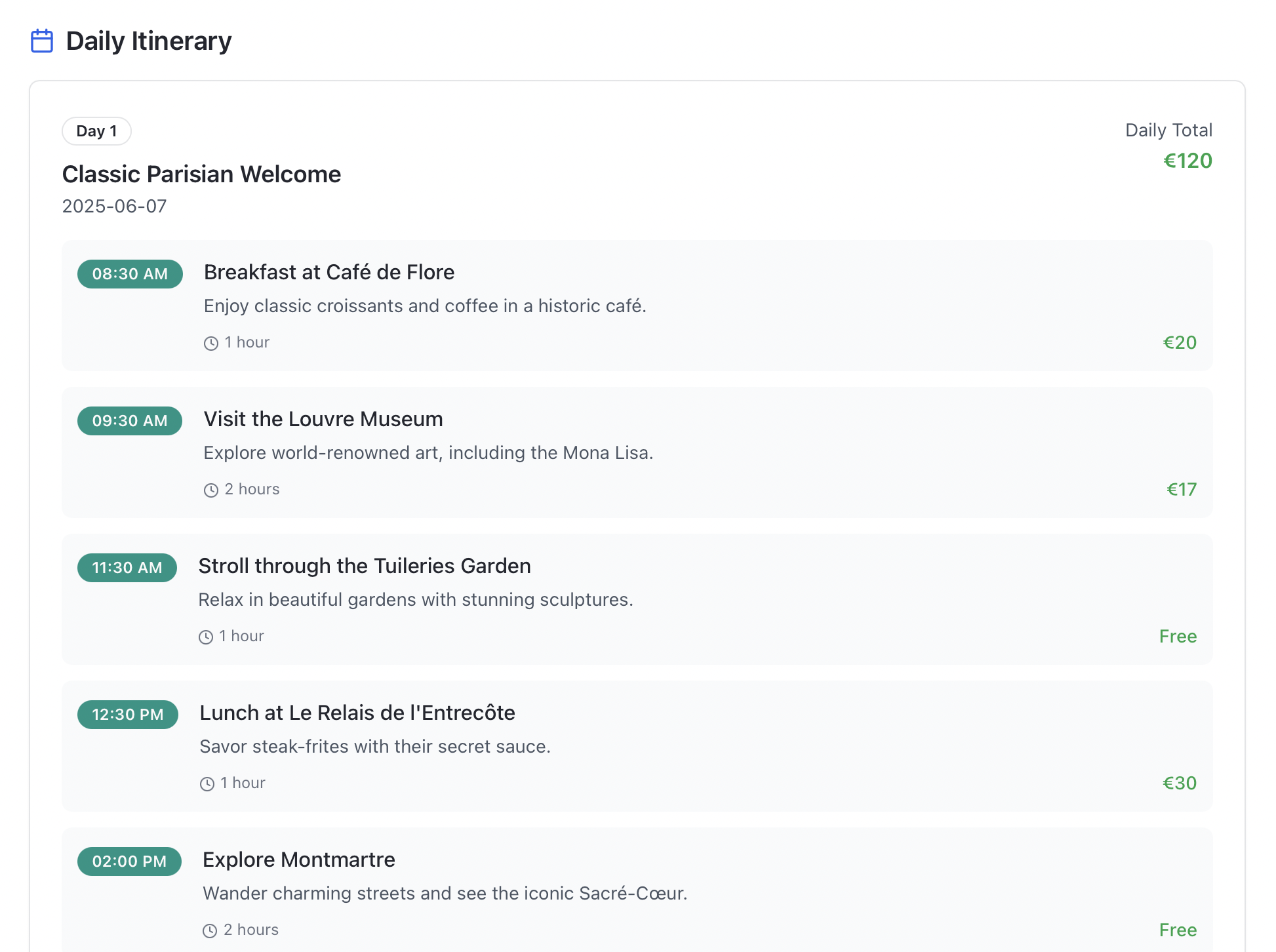The image size is (1276, 952).
Task: Open Lunch at Le Relais de l'Entrecôte
Action: [357, 713]
